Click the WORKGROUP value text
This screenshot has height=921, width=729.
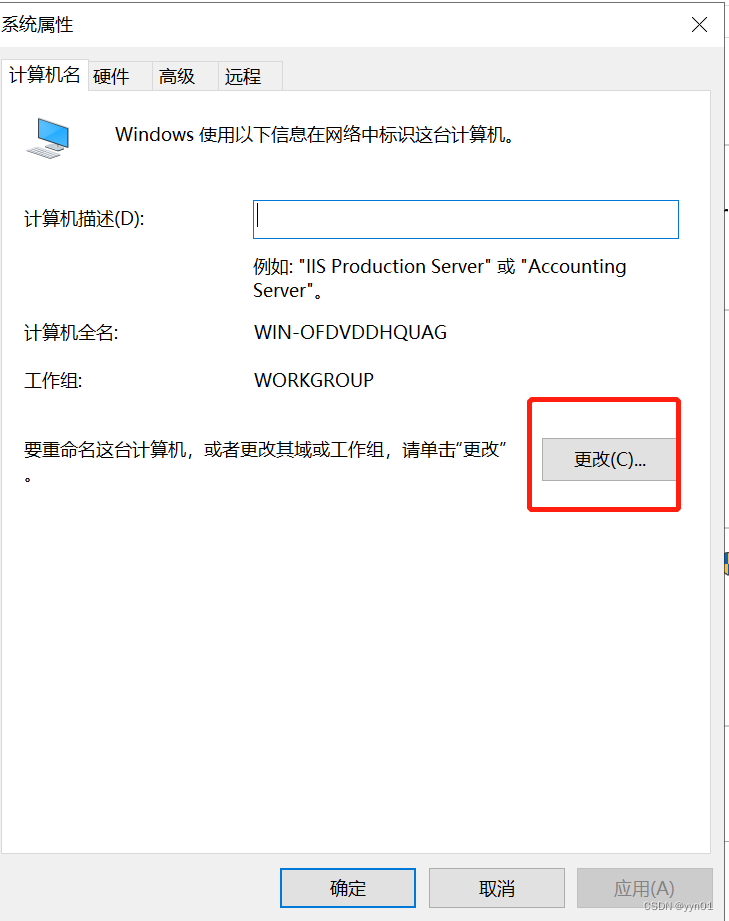(x=314, y=380)
